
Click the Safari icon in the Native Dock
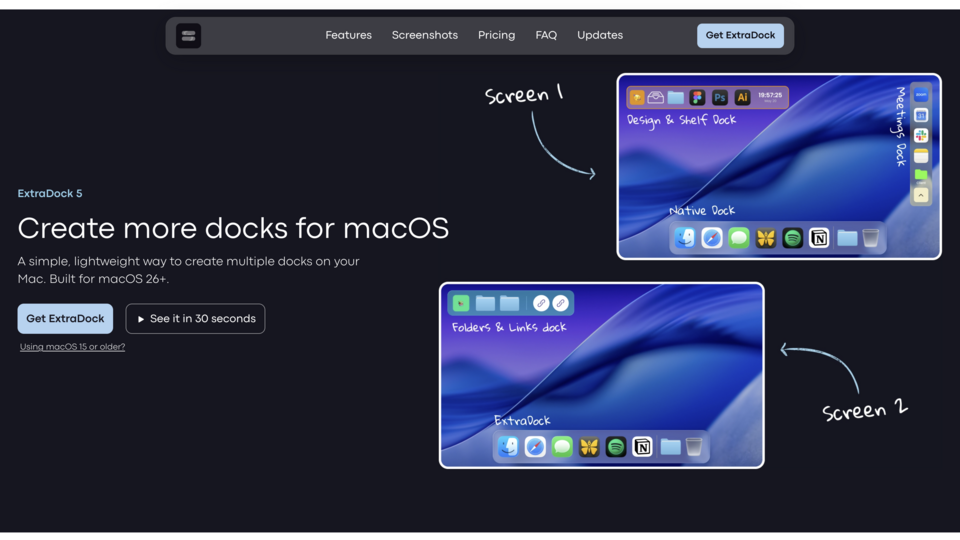point(711,238)
